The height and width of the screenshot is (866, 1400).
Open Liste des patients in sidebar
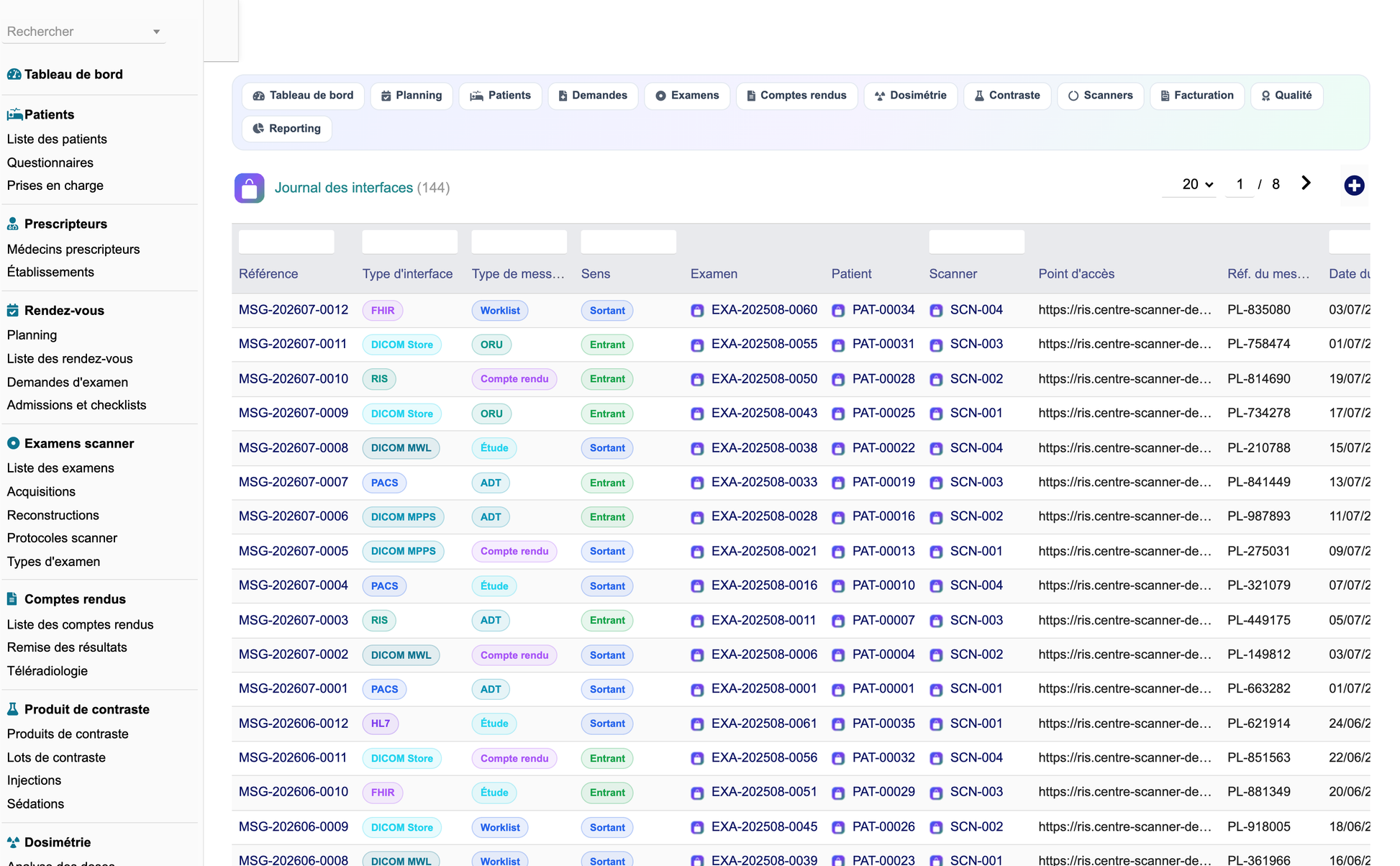[57, 140]
